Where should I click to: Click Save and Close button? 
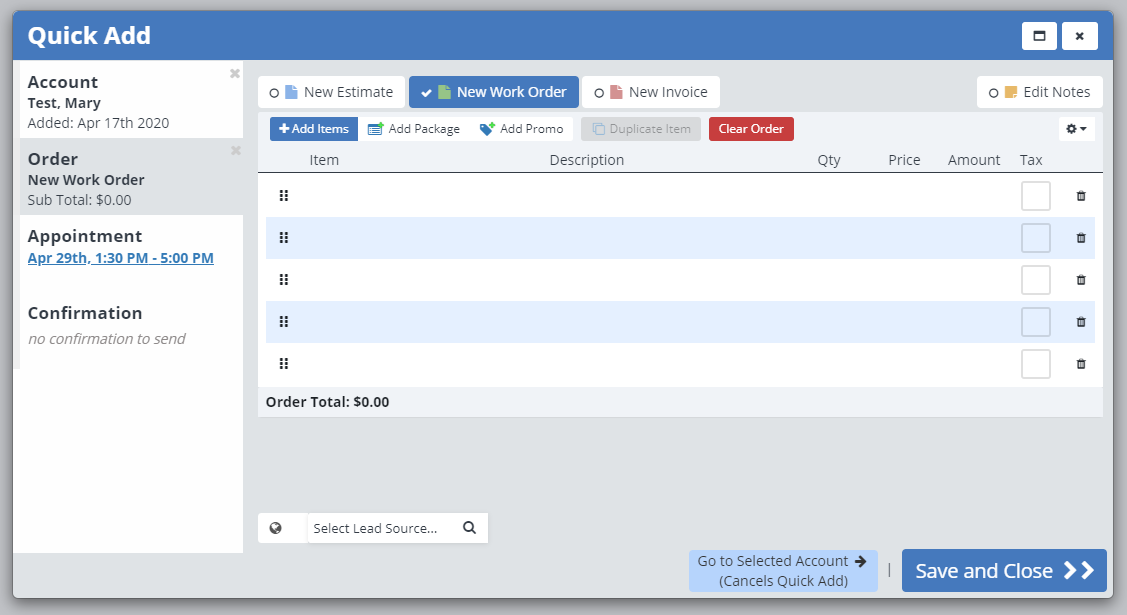[1003, 571]
